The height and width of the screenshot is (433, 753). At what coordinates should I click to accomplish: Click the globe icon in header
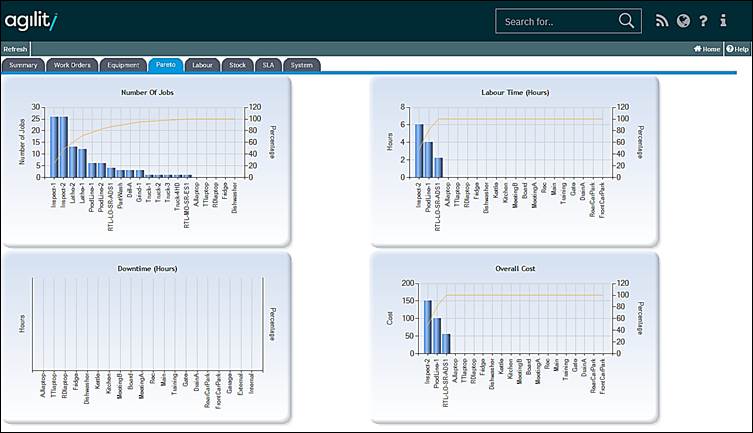click(683, 21)
